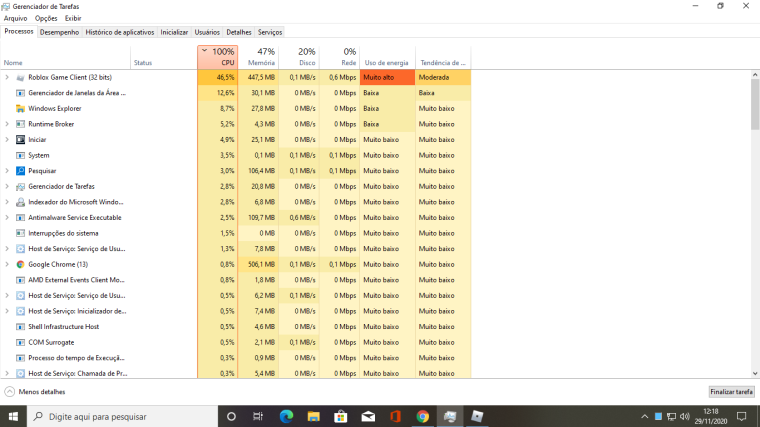
Task: Open the Windows Start menu button
Action: pyautogui.click(x=13, y=416)
